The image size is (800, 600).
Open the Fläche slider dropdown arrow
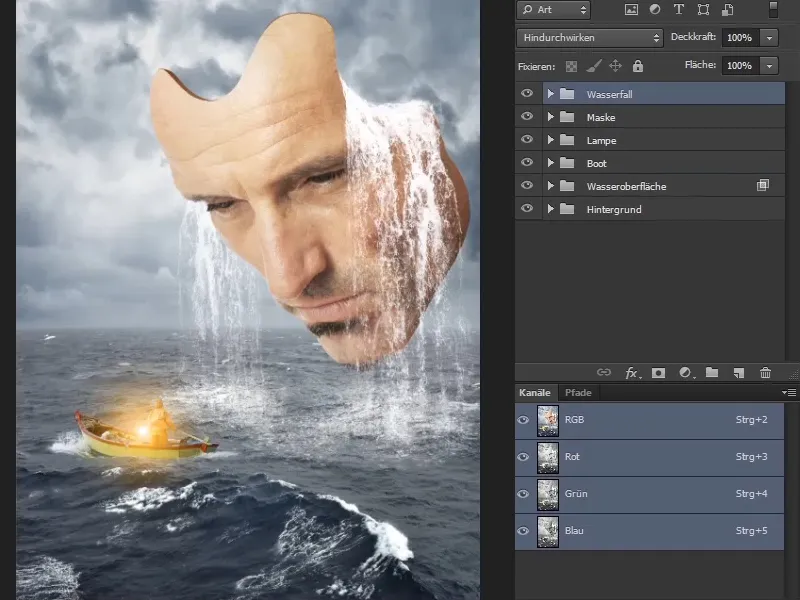pyautogui.click(x=769, y=66)
